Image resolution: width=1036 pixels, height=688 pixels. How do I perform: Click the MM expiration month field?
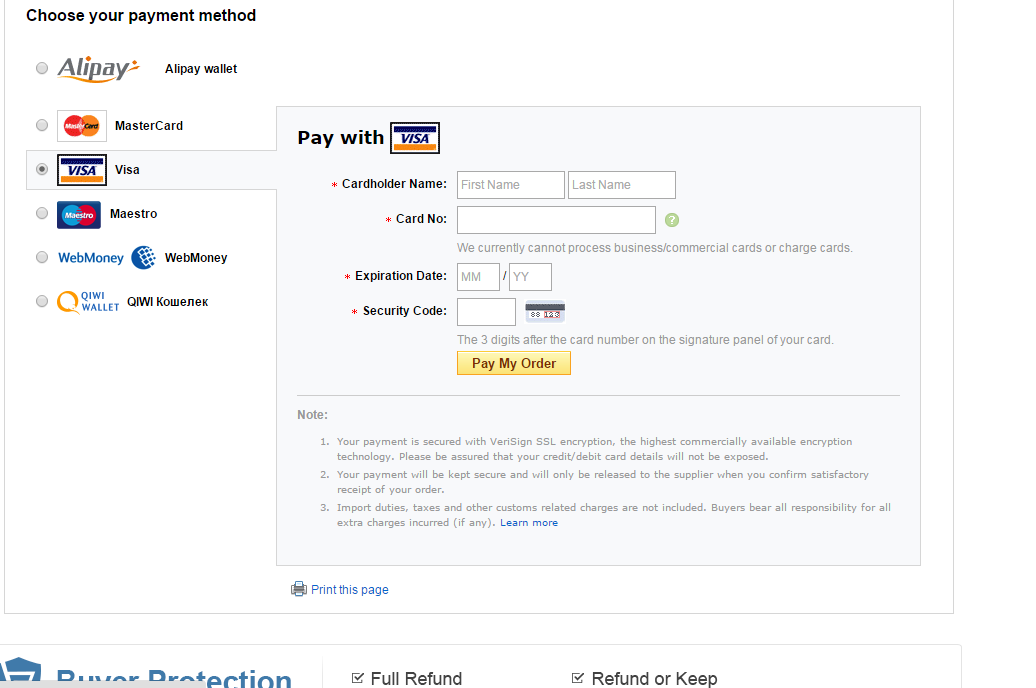[x=478, y=277]
